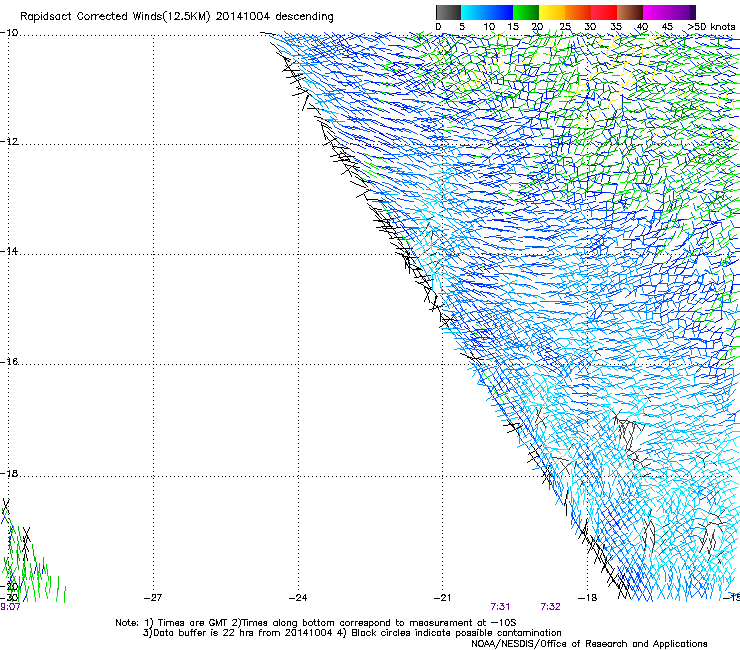Click the legend tick label '25'

pyautogui.click(x=565, y=27)
